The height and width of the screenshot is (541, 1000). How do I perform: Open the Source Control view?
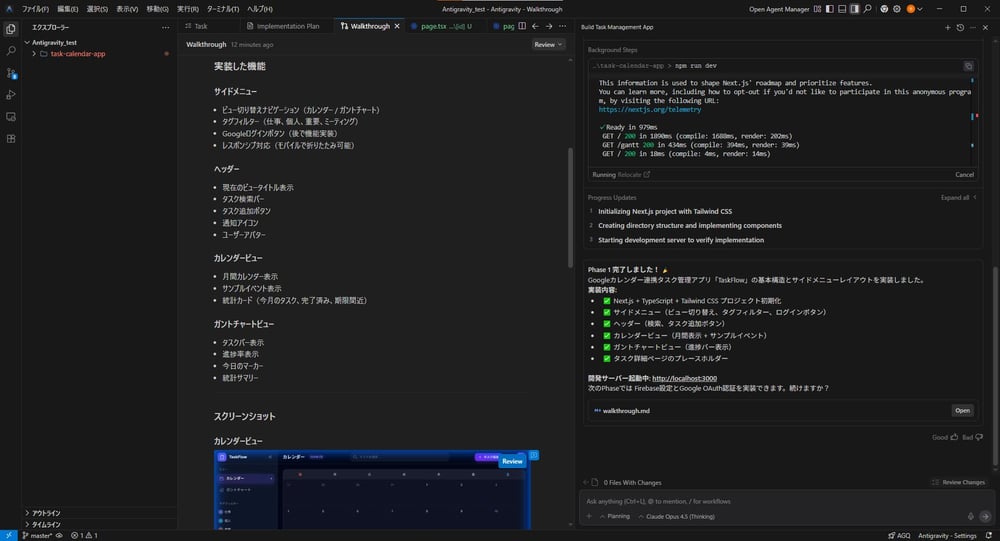(11, 73)
